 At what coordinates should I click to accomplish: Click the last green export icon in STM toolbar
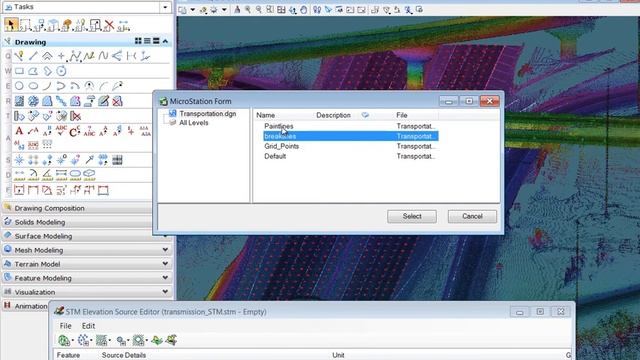[171, 340]
